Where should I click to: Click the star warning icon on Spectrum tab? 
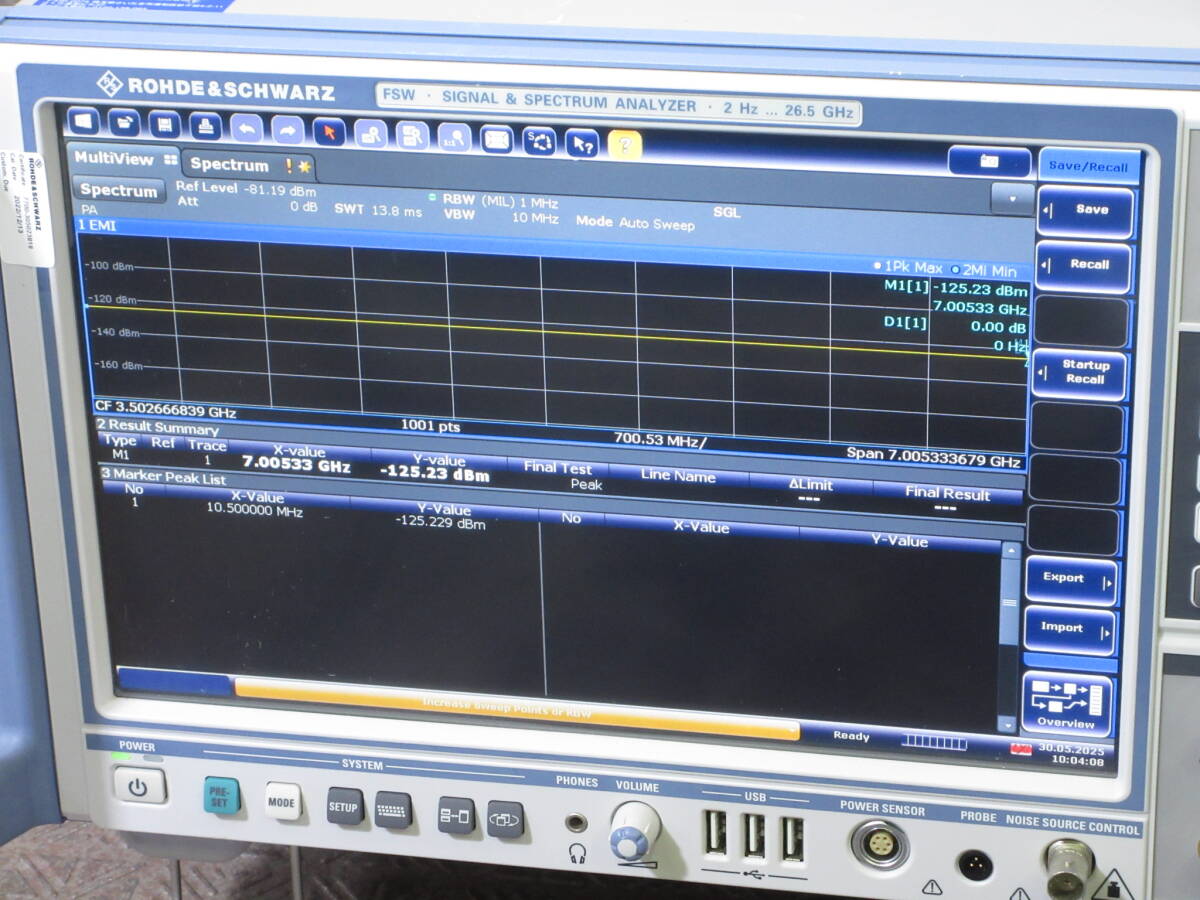pos(304,166)
